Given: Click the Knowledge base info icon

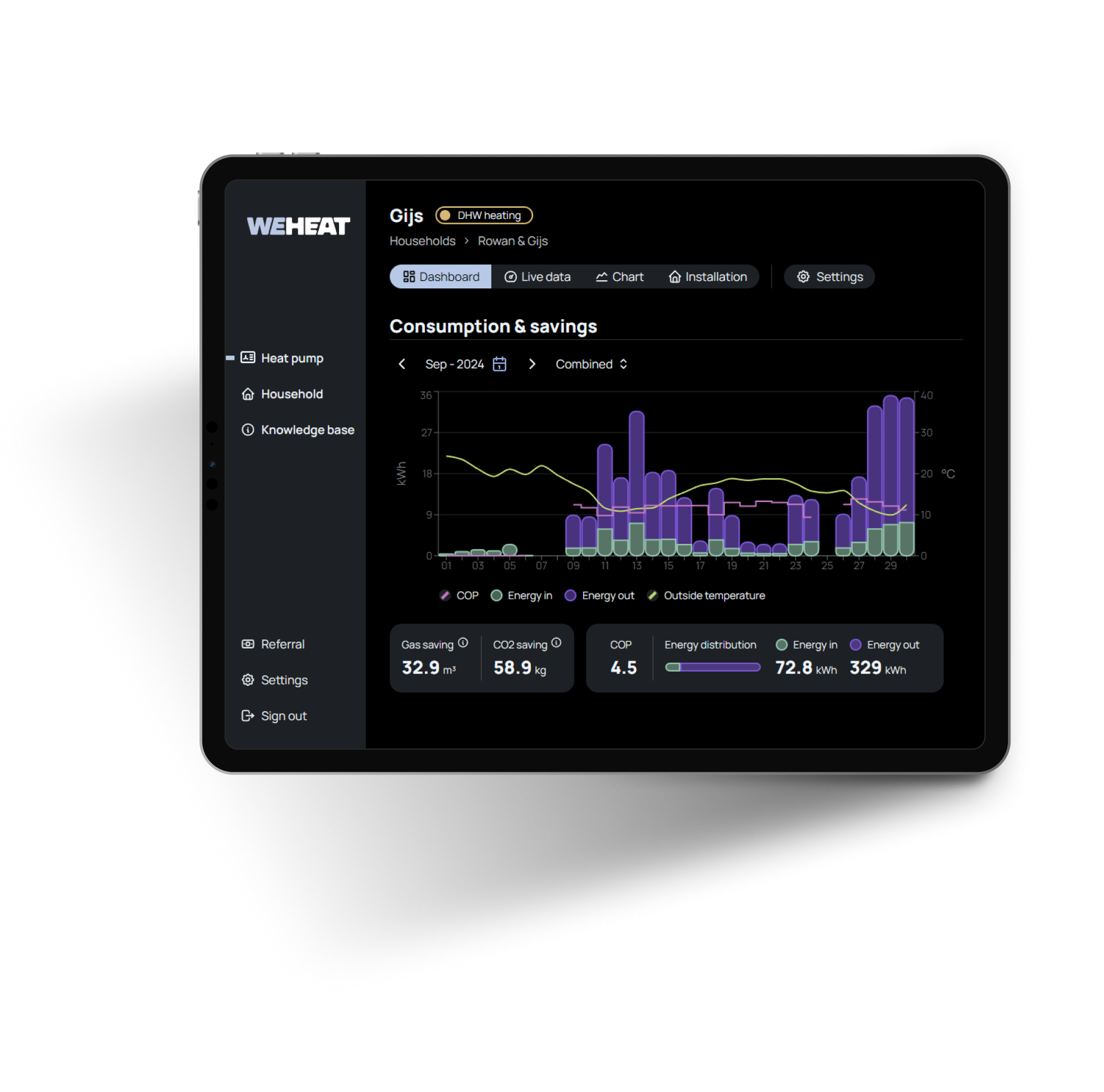Looking at the screenshot, I should point(248,430).
